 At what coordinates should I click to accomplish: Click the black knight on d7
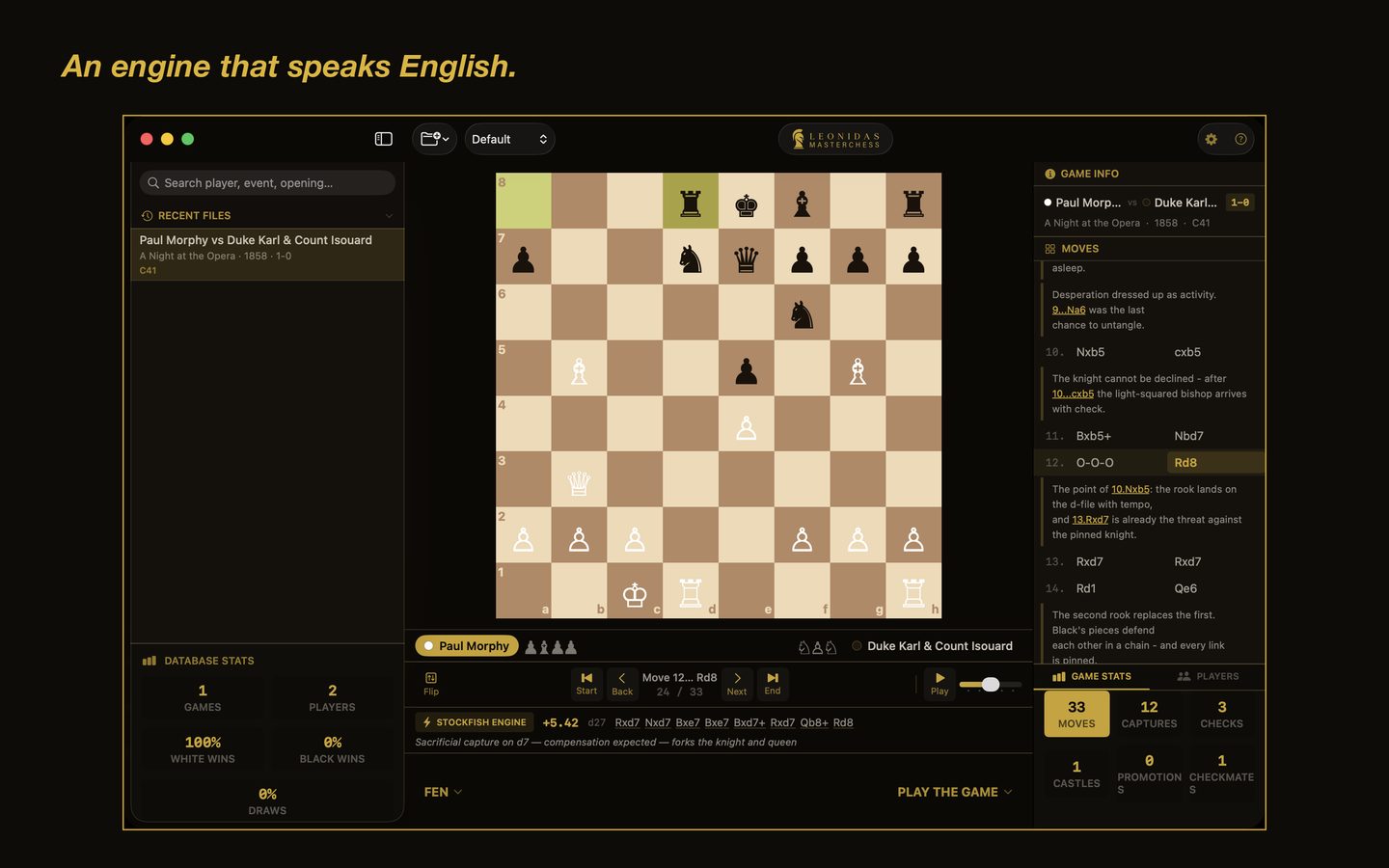point(691,258)
